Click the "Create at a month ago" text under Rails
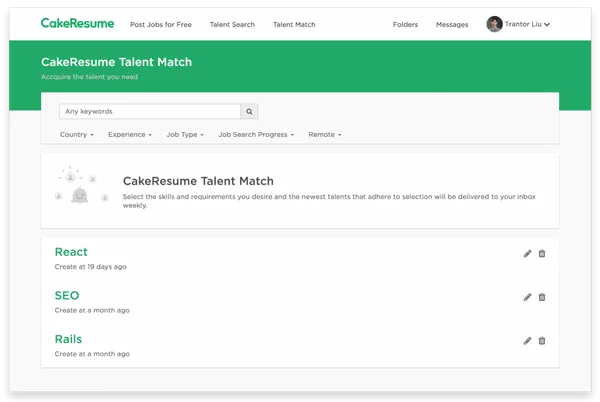 click(x=92, y=354)
